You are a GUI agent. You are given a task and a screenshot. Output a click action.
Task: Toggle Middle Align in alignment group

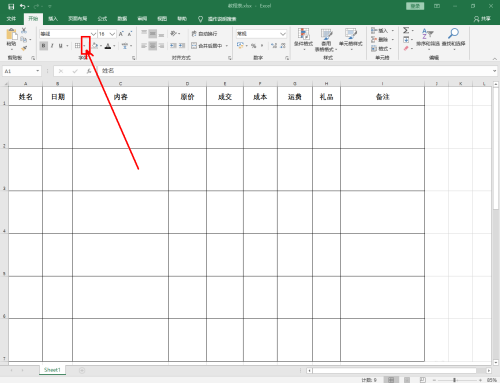pos(152,33)
